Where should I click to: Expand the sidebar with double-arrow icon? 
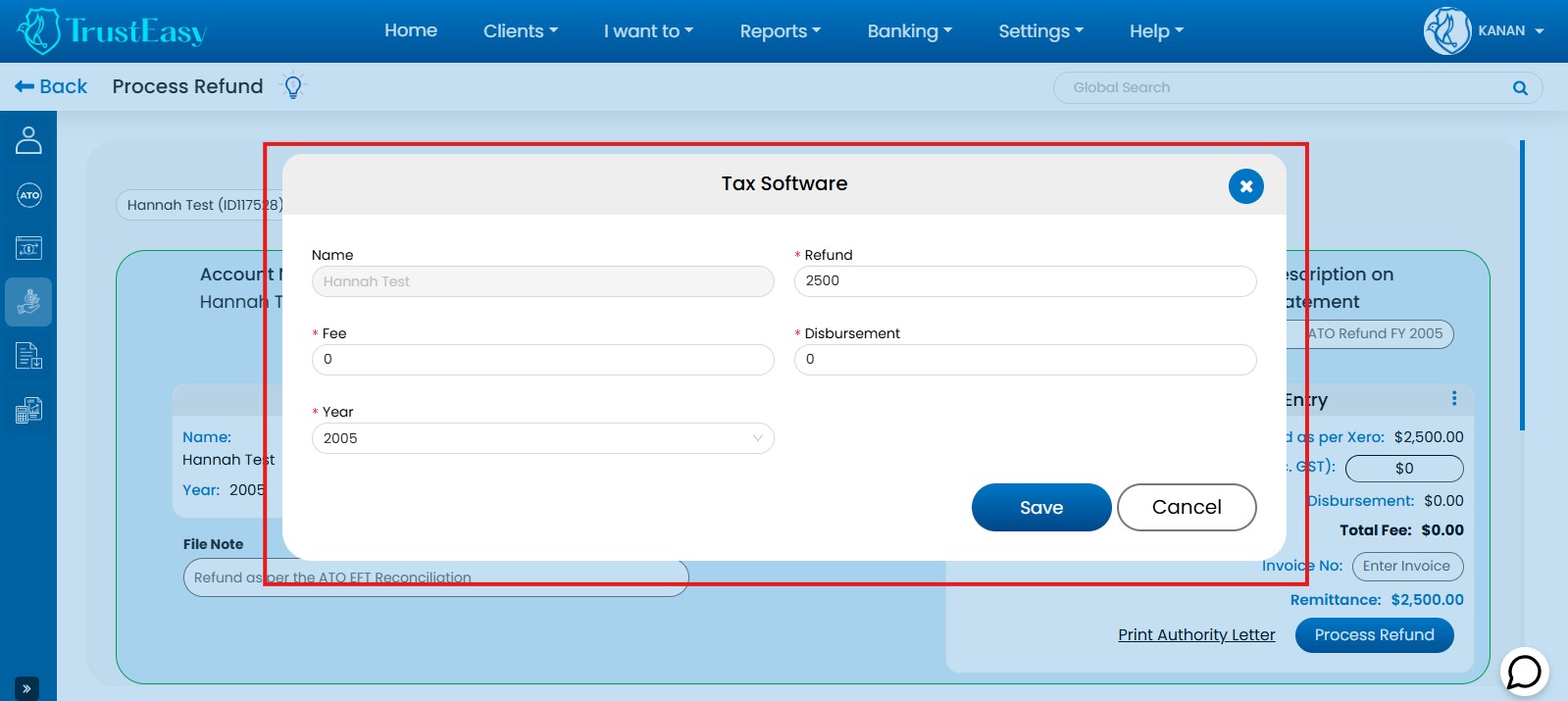point(26,688)
